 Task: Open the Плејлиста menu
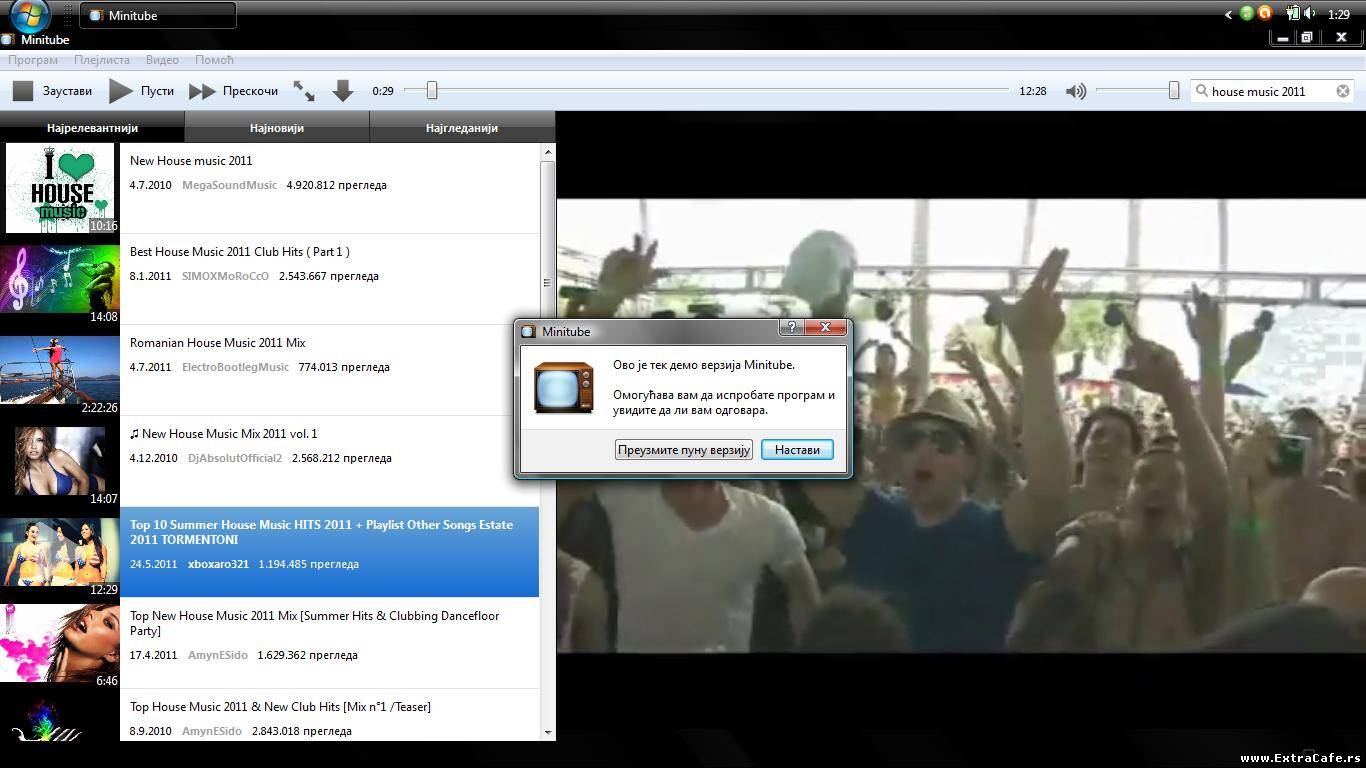click(102, 60)
